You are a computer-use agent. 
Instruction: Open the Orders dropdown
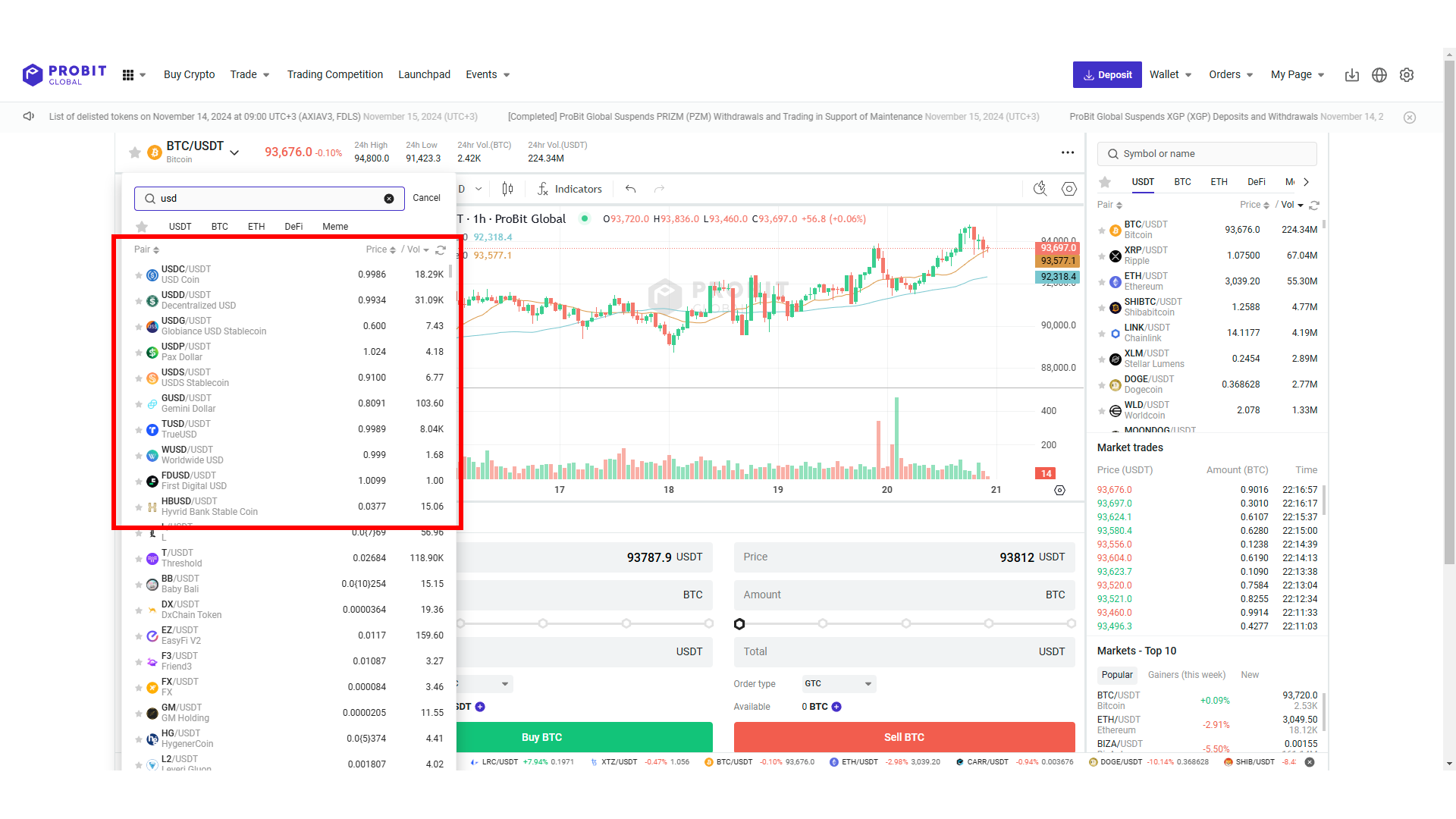1231,74
